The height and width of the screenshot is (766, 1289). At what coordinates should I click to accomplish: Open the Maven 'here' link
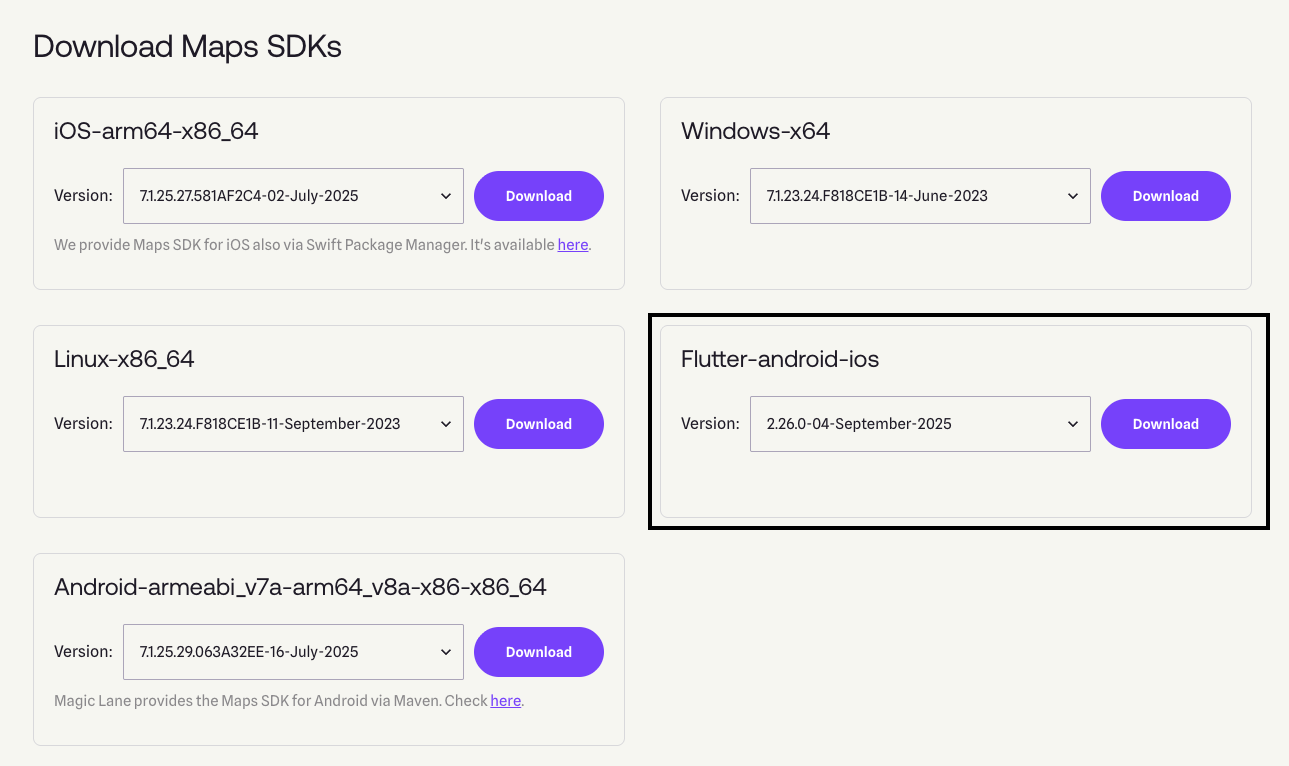click(505, 701)
